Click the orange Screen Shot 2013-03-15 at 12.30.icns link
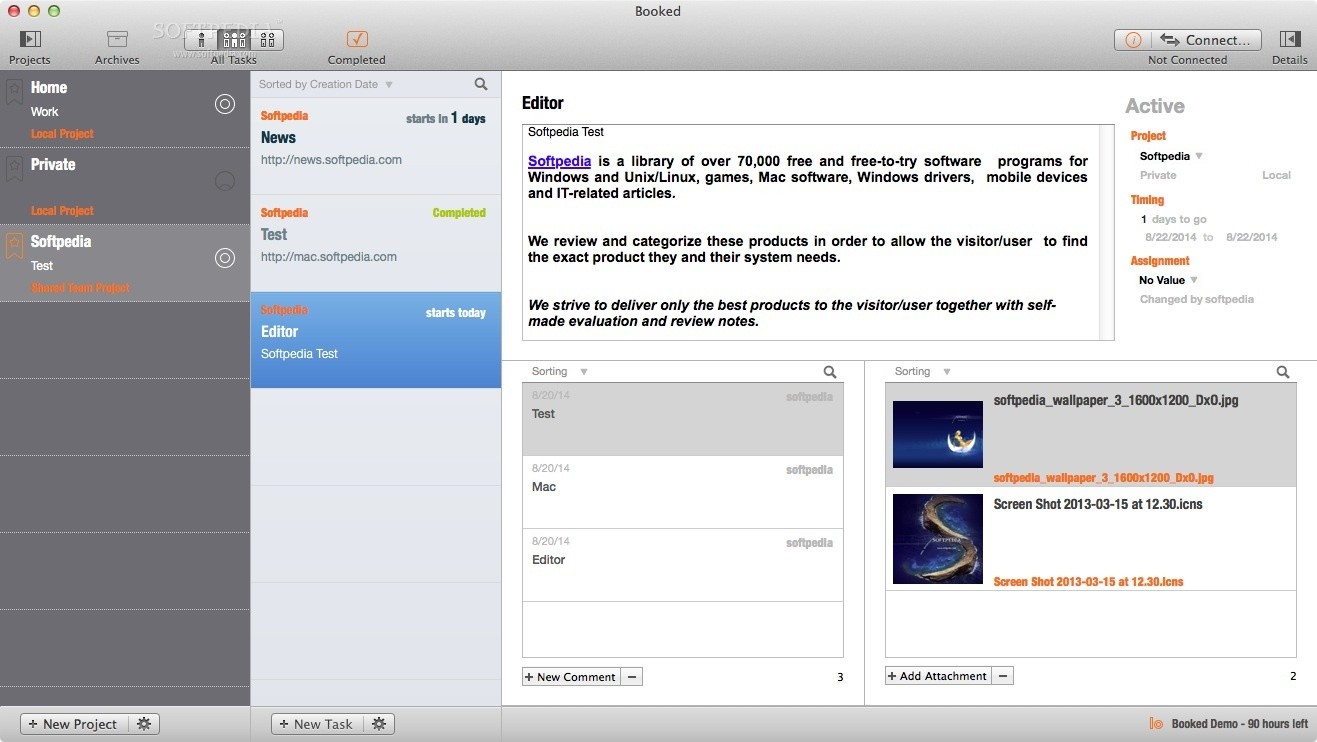Screen dimensions: 1317x742 point(1089,581)
